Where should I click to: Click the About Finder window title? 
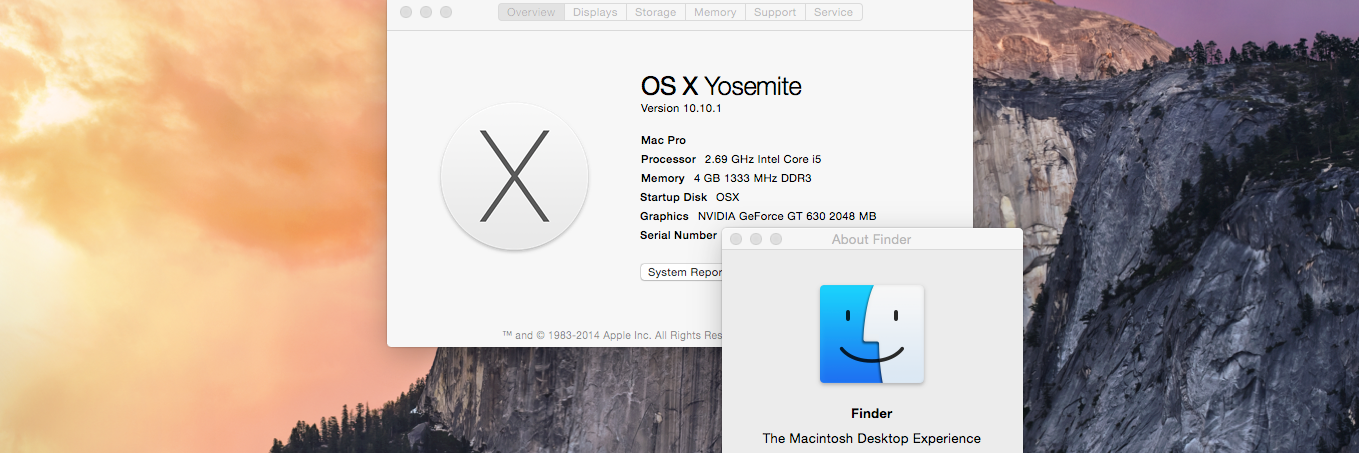(x=872, y=239)
